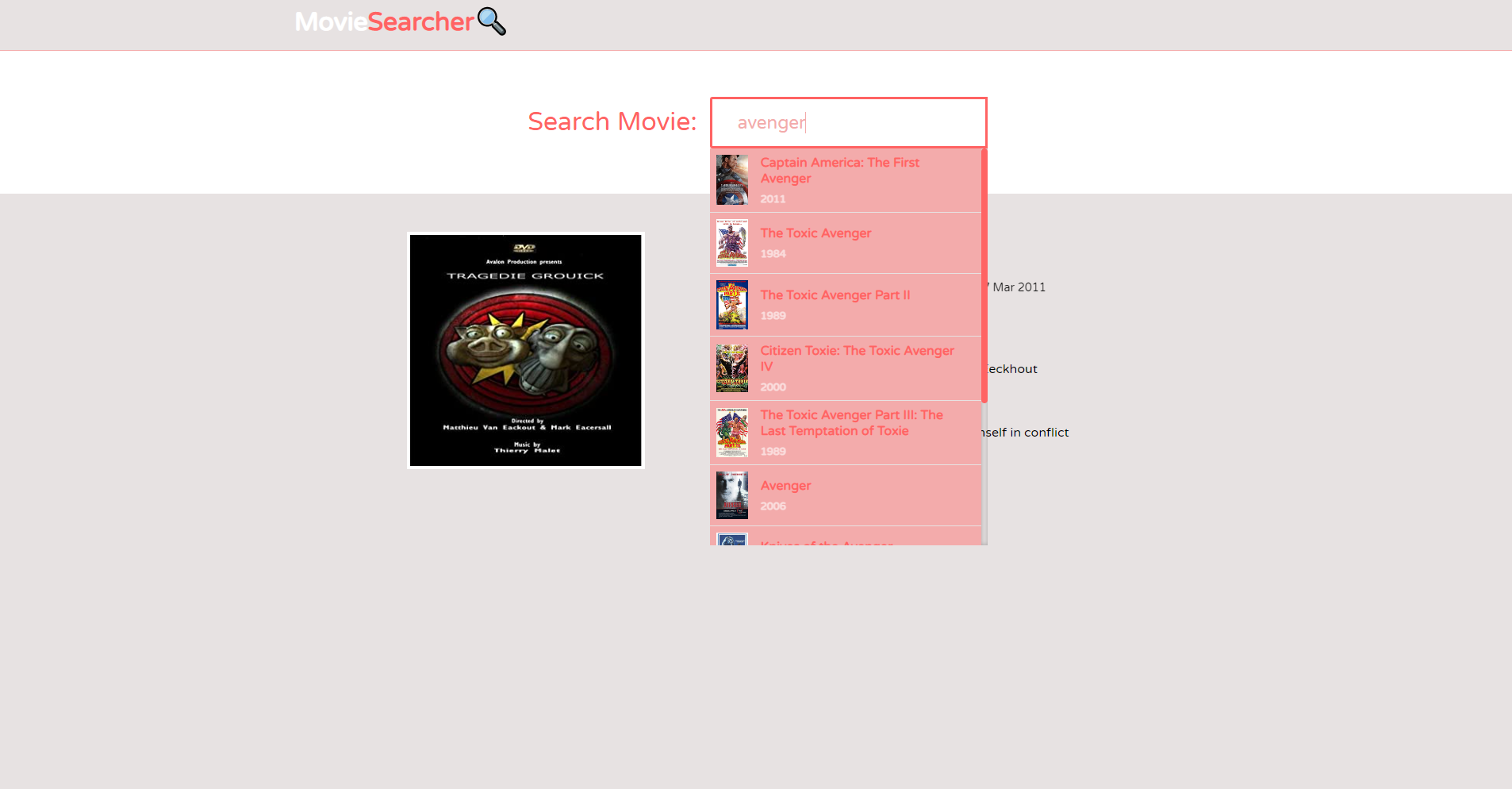This screenshot has width=1512, height=789.
Task: Select Citizen Toxie: The Toxic Avenger IV
Action: [846, 368]
